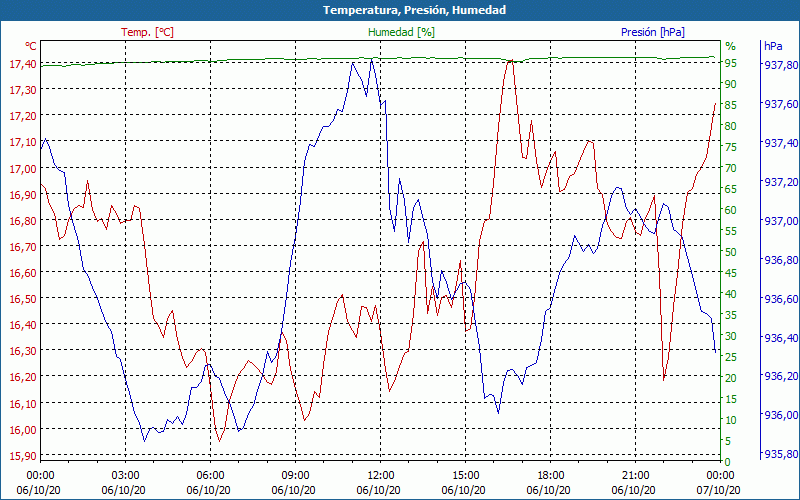Click pressure axis value 937,00
Viewport: 800px width, 500px height.
[x=781, y=220]
